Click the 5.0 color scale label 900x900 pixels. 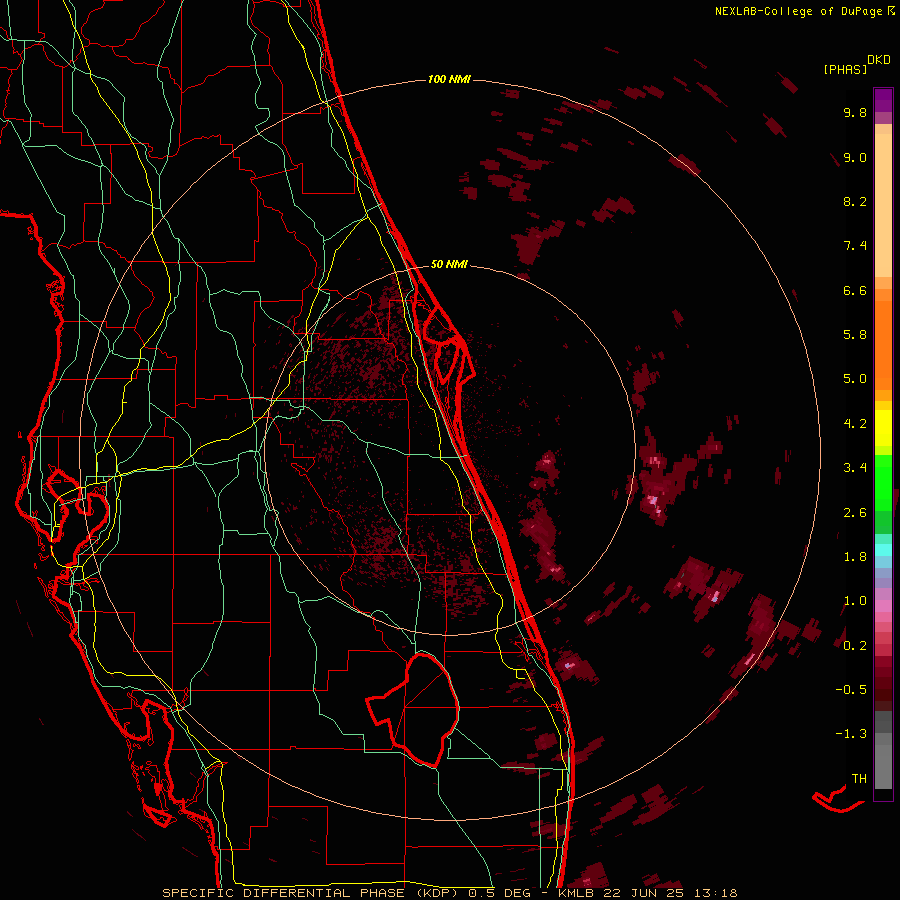tap(855, 379)
